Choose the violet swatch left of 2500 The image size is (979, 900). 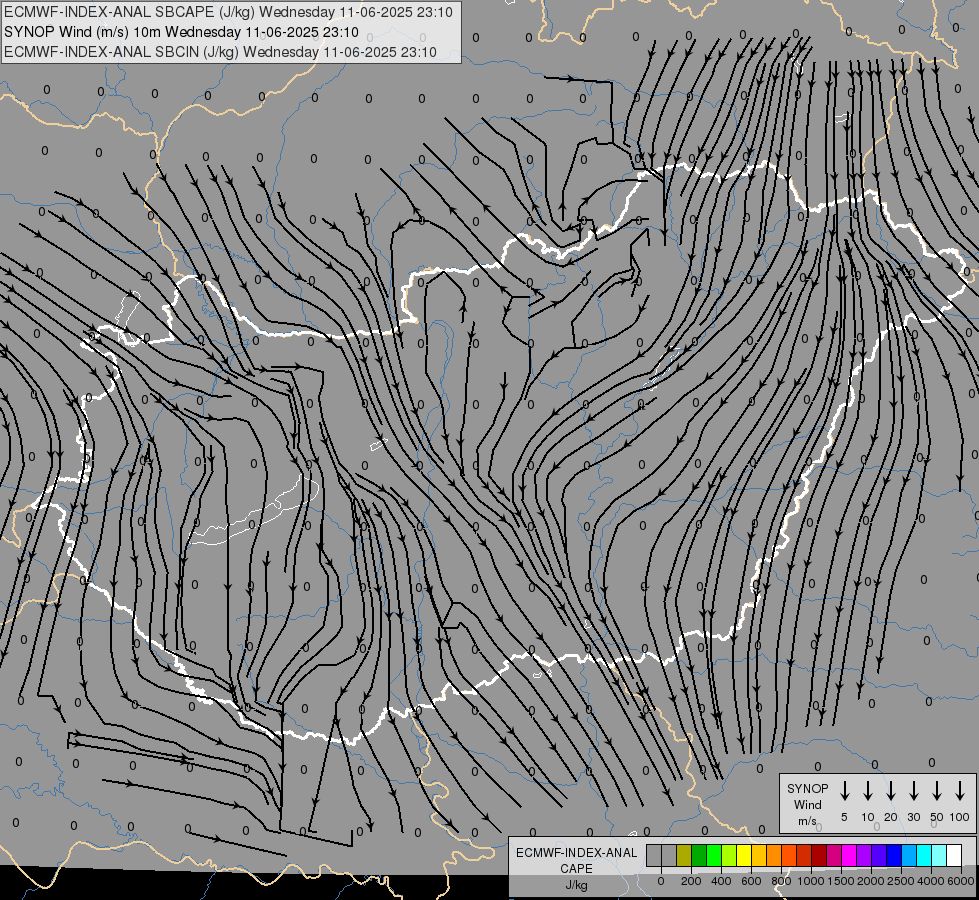pos(878,855)
